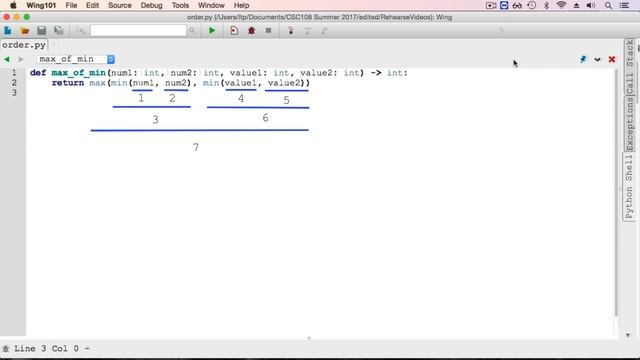Open the Tools menu
640x360 pixels.
tap(180, 5)
